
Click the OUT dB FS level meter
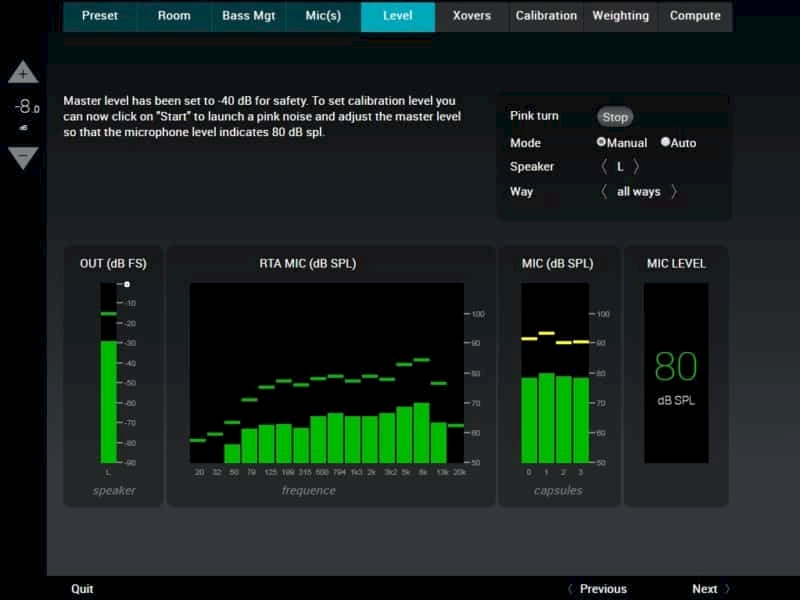coord(109,373)
